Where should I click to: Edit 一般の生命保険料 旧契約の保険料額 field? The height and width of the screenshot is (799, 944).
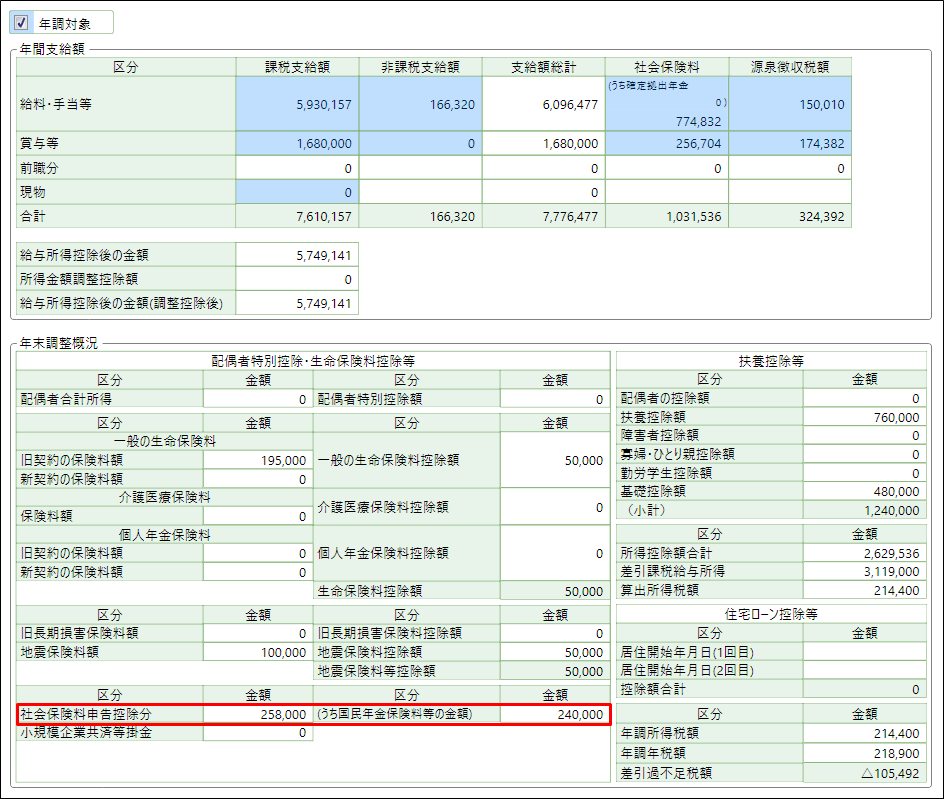coord(258,461)
